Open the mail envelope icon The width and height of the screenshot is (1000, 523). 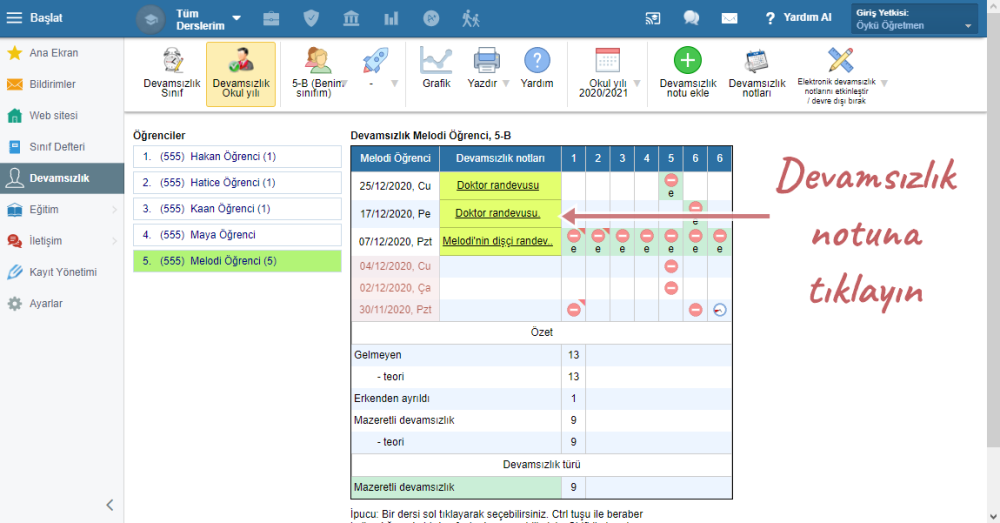730,18
